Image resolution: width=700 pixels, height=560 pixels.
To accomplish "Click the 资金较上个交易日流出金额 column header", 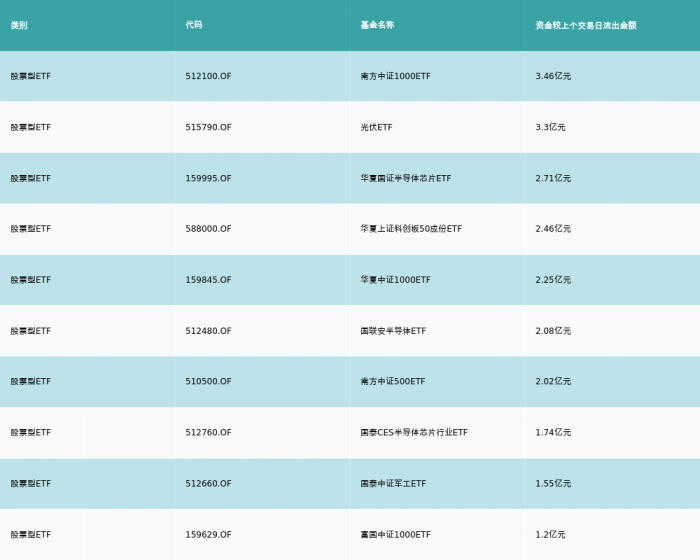I will coord(586,25).
